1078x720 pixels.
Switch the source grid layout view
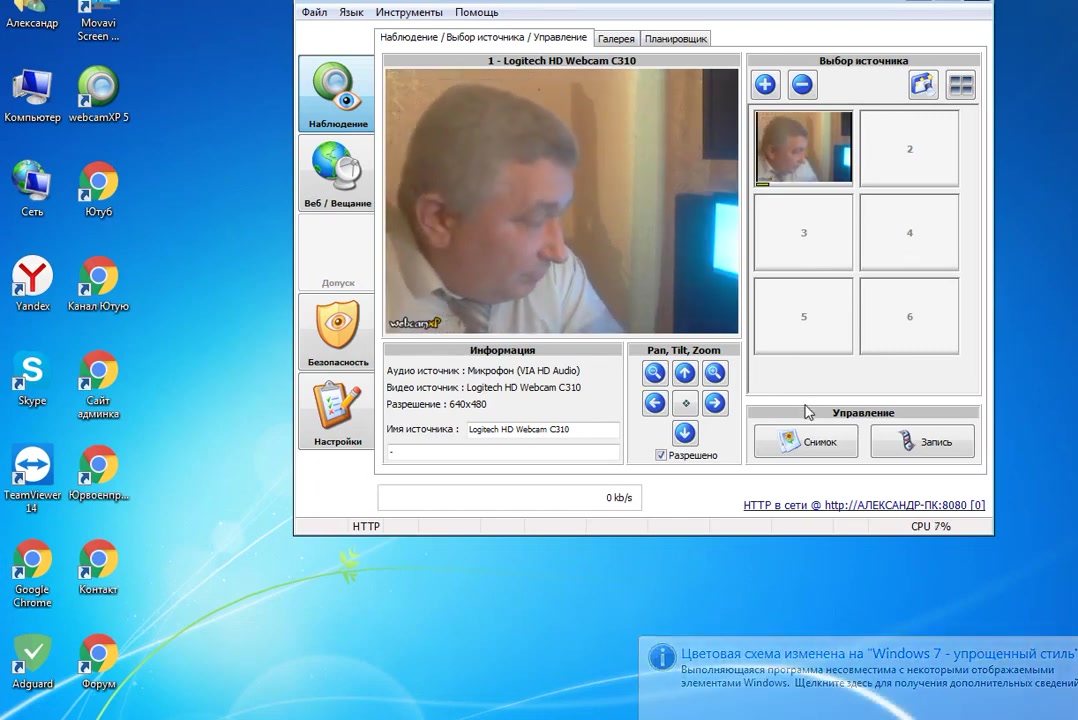[960, 85]
